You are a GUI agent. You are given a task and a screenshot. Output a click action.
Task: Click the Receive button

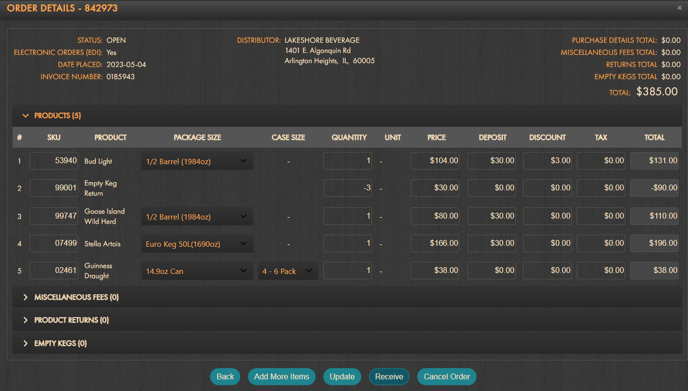point(389,377)
